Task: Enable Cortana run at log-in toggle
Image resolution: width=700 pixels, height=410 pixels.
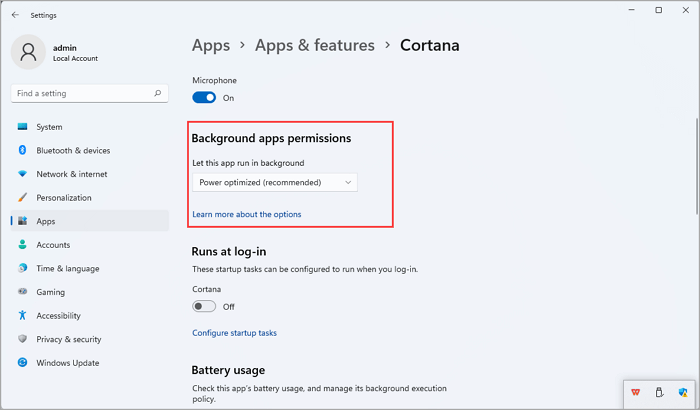Action: point(204,307)
